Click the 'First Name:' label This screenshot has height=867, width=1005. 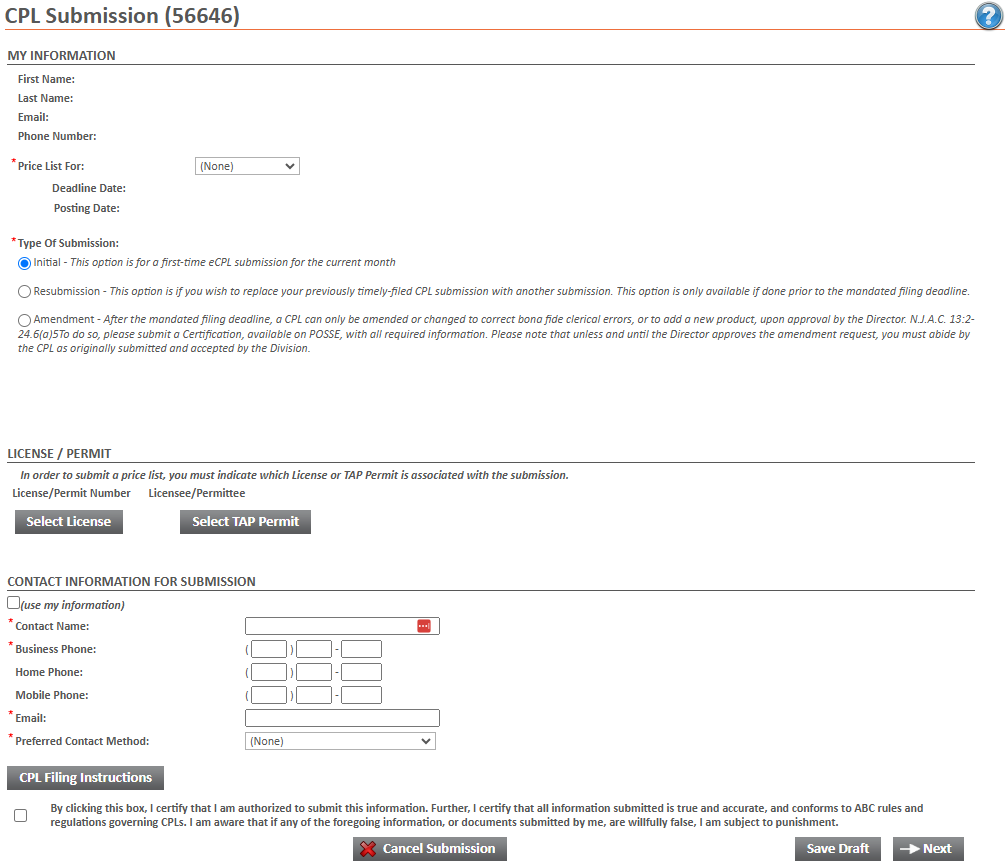coord(46,79)
